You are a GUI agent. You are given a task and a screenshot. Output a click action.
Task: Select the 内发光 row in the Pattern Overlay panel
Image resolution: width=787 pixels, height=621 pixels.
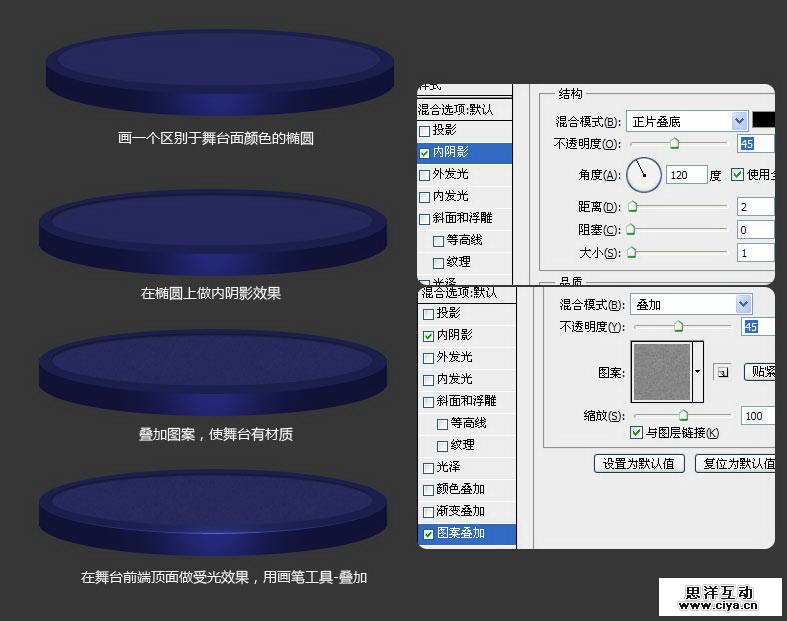[467, 380]
